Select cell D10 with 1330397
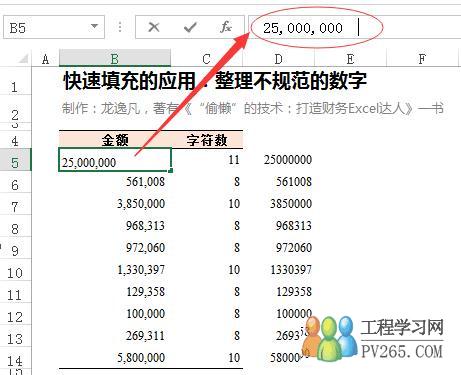Screen dimensions: 461x375 point(278,269)
